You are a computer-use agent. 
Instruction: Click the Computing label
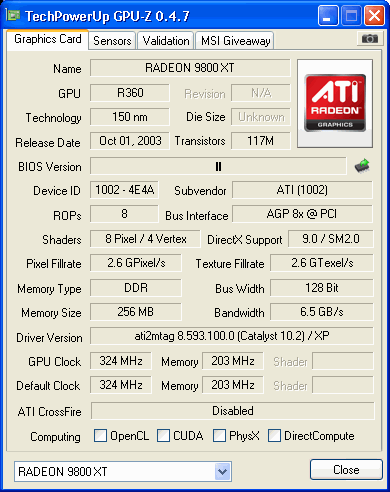pyautogui.click(x=55, y=437)
